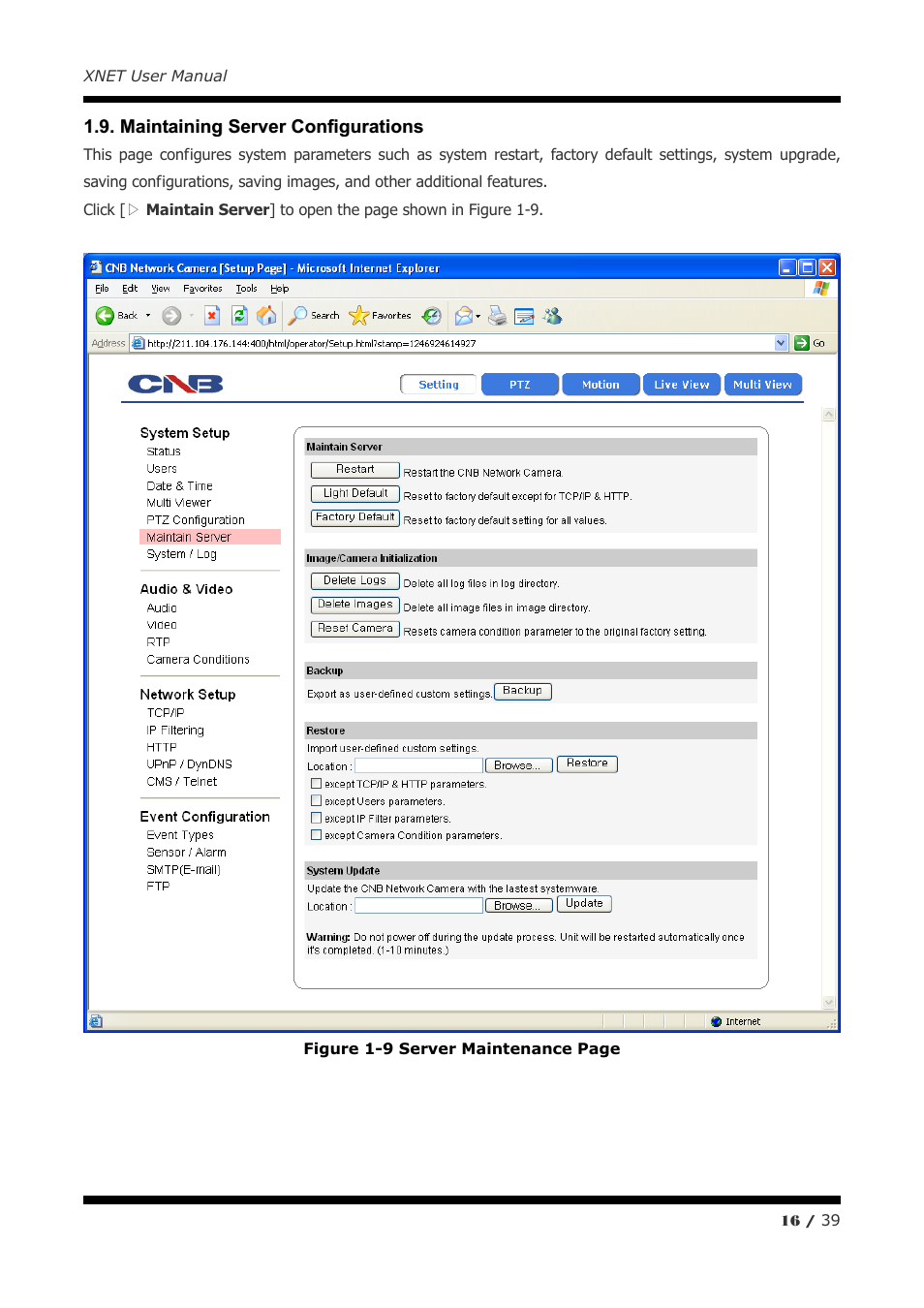Open the System / Log sidebar link
This screenshot has height=1308, width=924.
(181, 554)
